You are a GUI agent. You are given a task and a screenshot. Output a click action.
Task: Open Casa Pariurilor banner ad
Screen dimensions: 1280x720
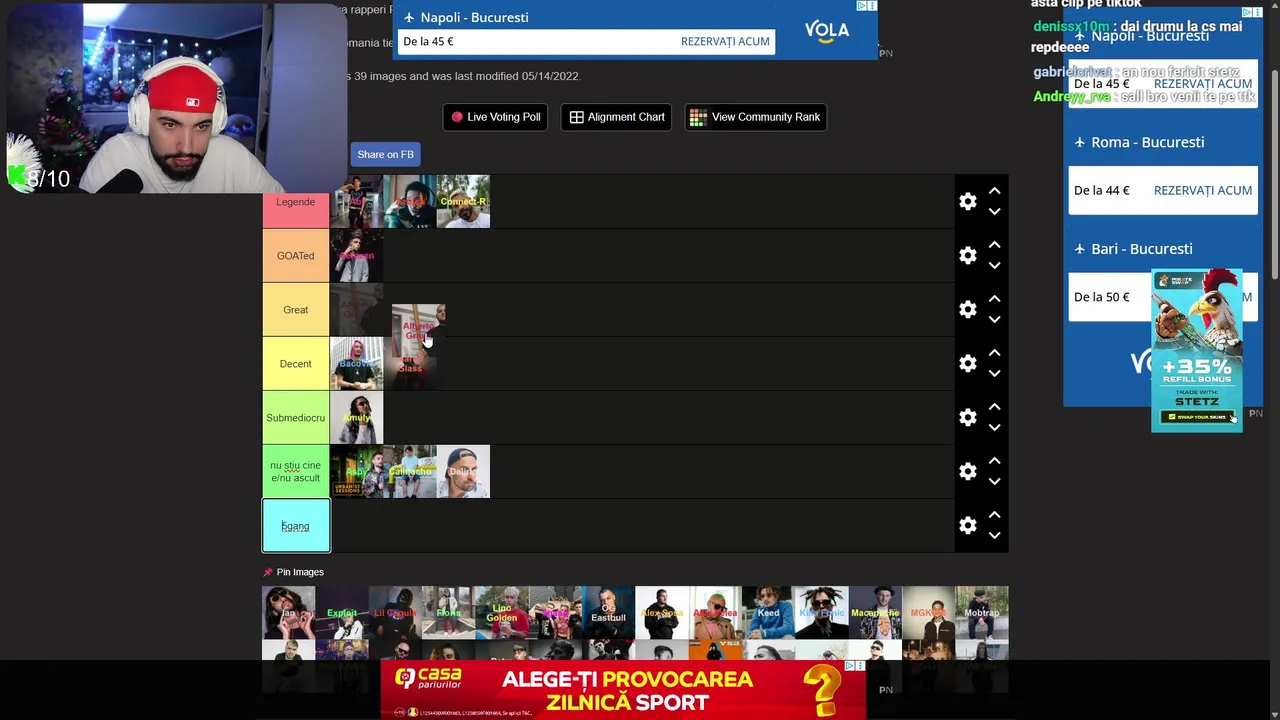click(622, 690)
